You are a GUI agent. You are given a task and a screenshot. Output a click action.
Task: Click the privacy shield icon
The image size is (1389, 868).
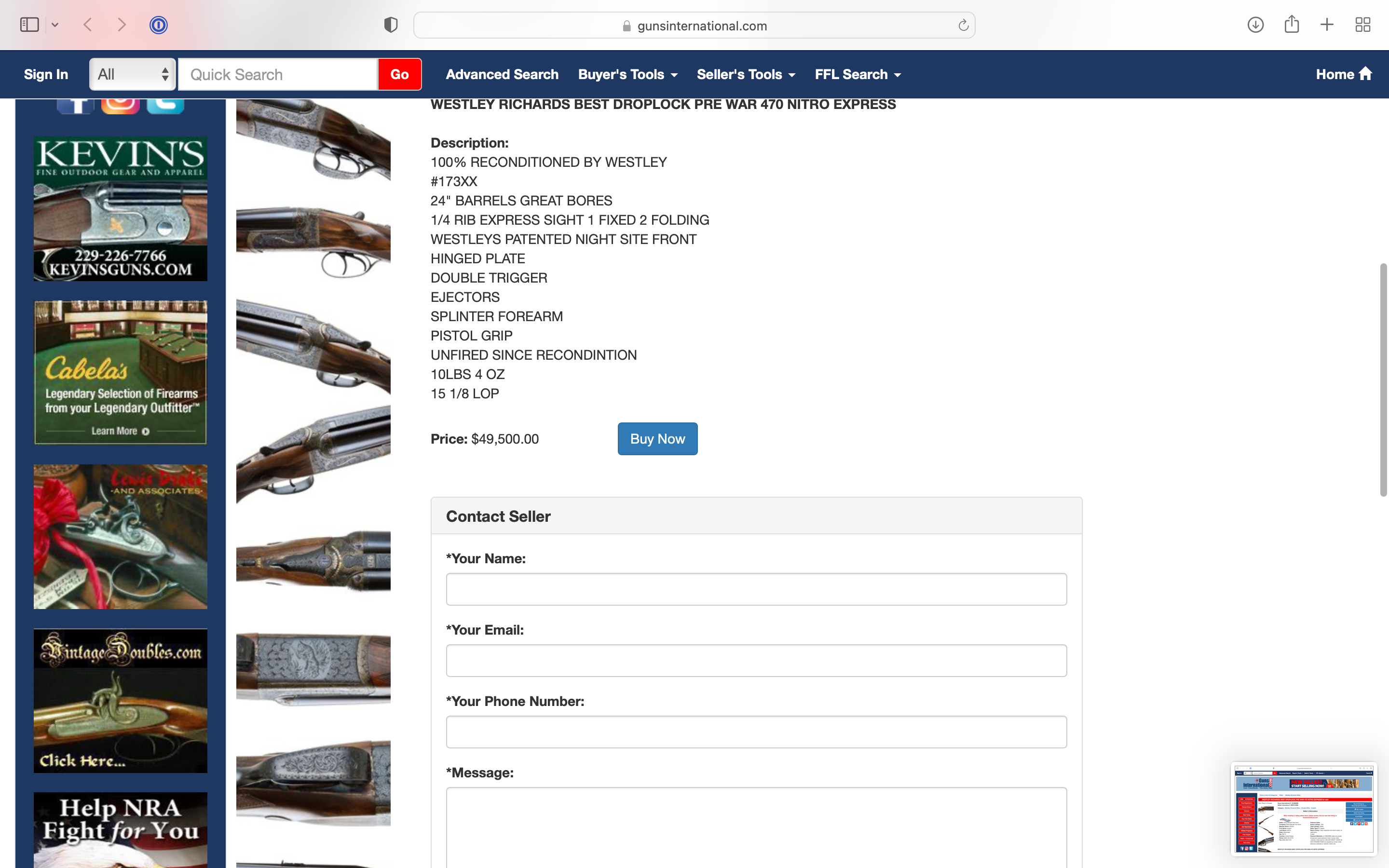coord(391,25)
